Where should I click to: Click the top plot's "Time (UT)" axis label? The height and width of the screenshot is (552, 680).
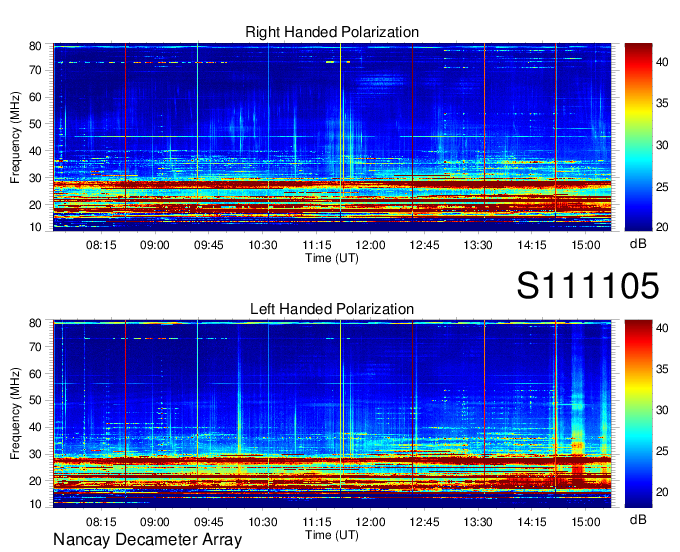(x=332, y=258)
